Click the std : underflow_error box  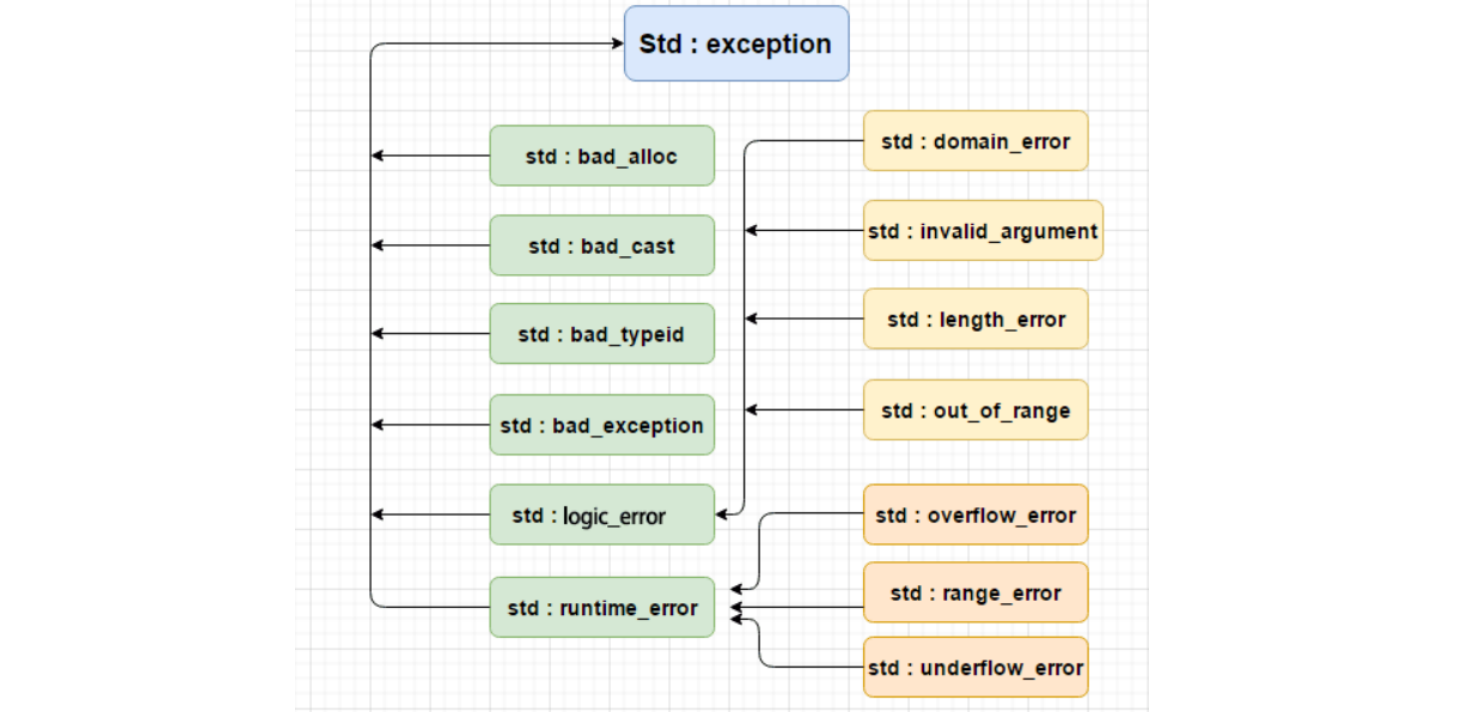976,667
